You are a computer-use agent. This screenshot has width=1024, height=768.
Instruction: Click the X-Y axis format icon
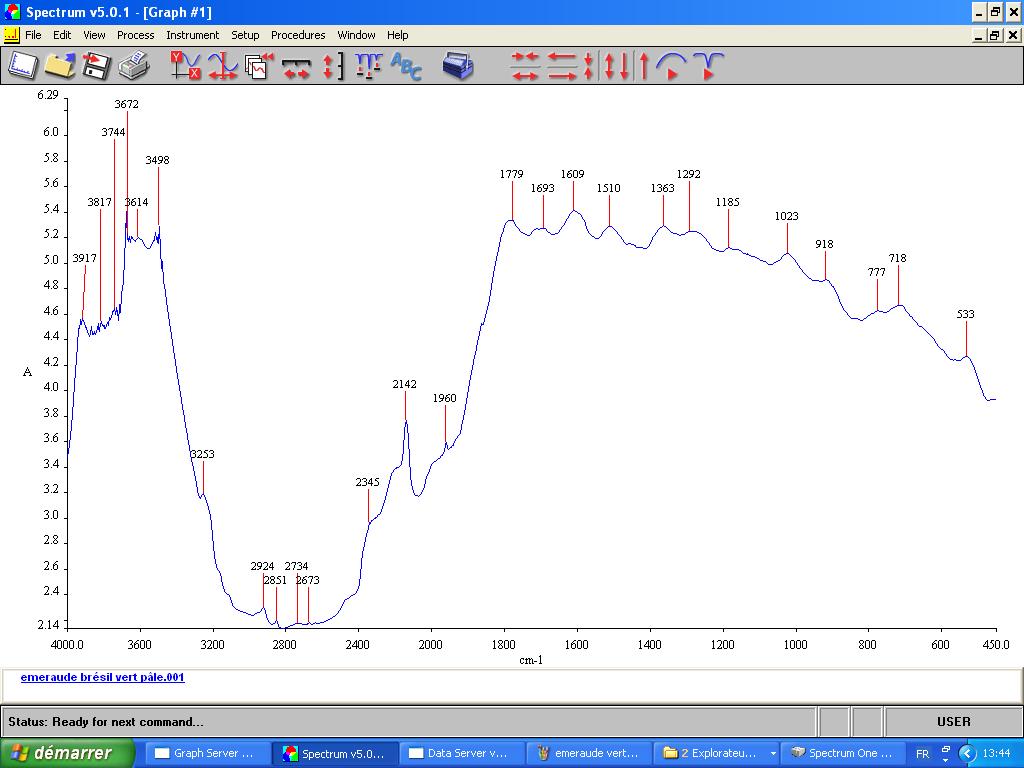point(185,66)
